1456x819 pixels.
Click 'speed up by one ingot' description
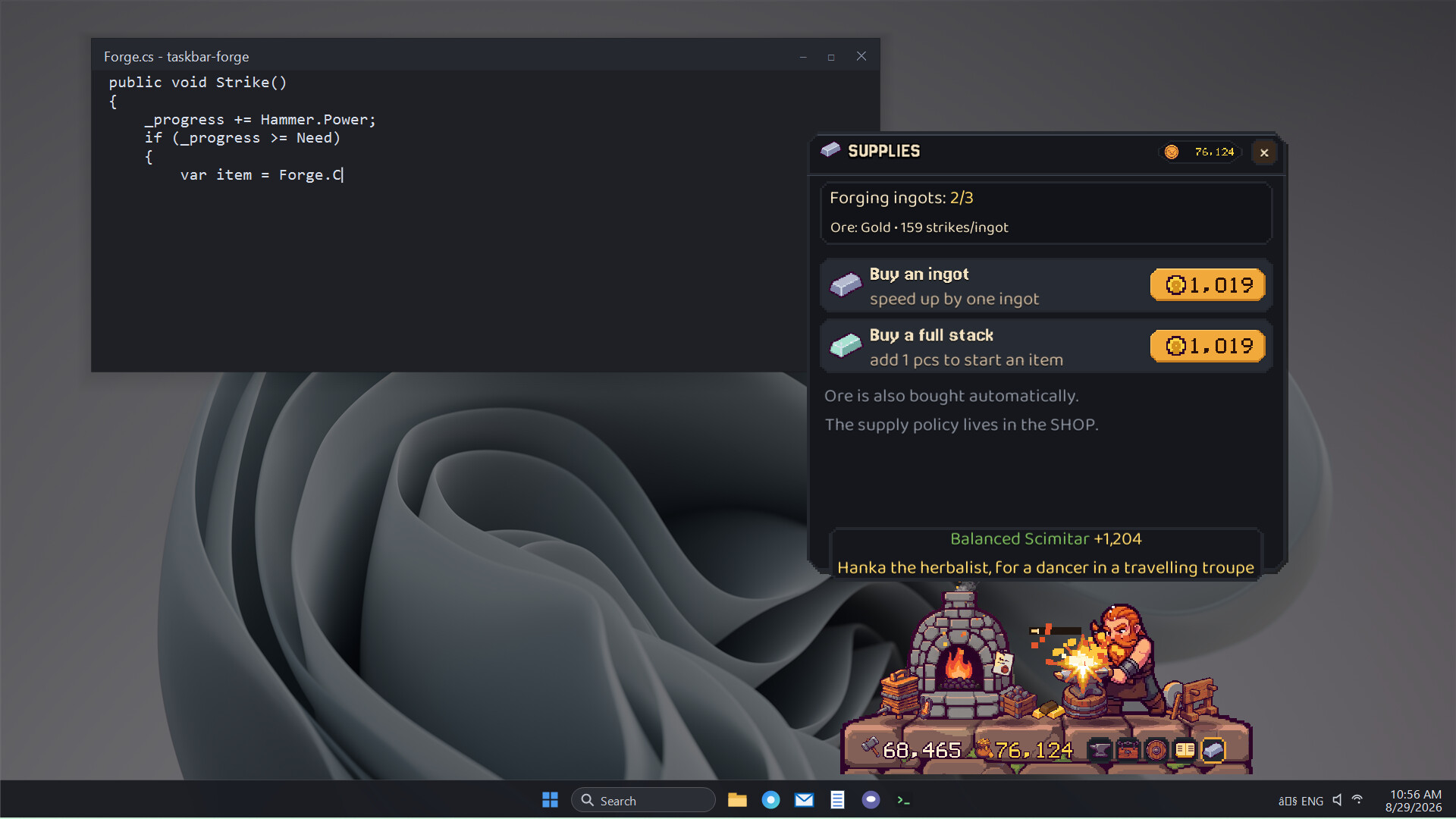coord(954,299)
